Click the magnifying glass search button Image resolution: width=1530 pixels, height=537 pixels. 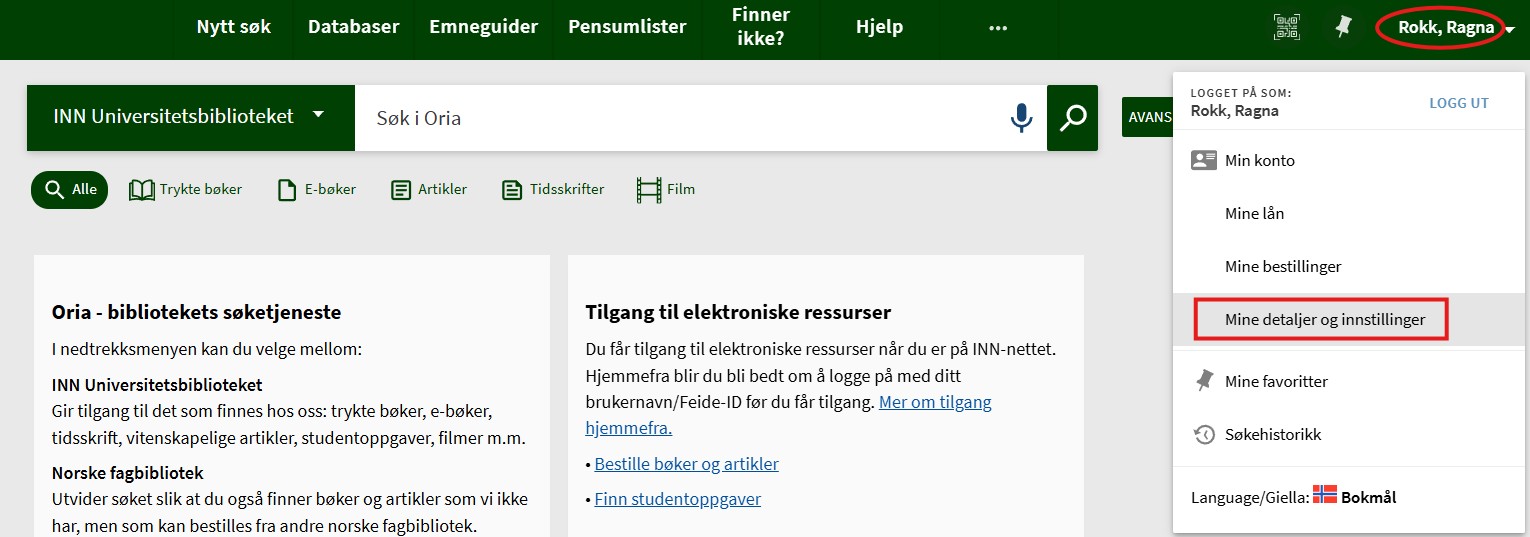(x=1072, y=118)
